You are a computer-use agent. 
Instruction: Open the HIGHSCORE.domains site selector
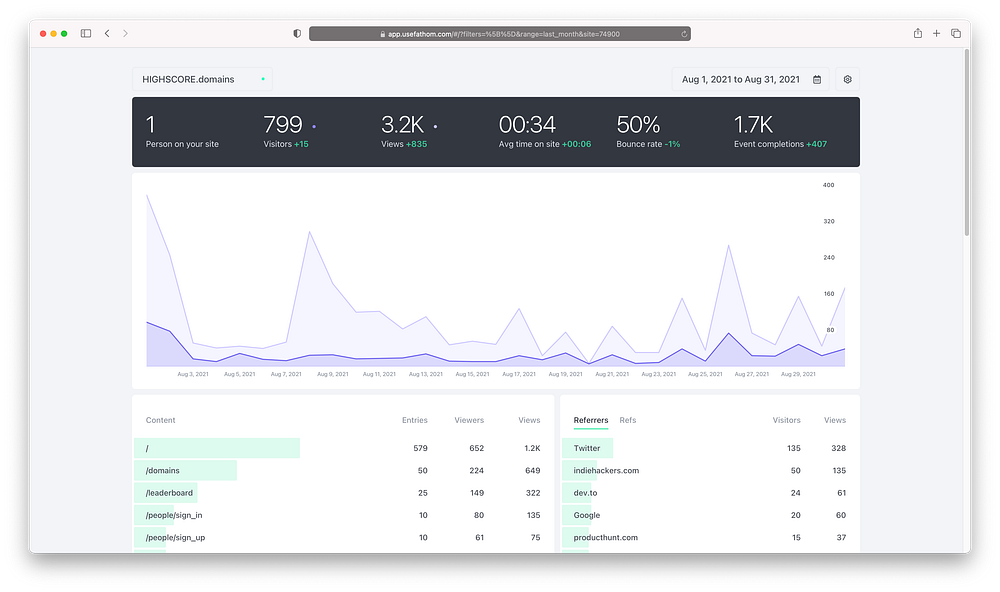(x=202, y=79)
